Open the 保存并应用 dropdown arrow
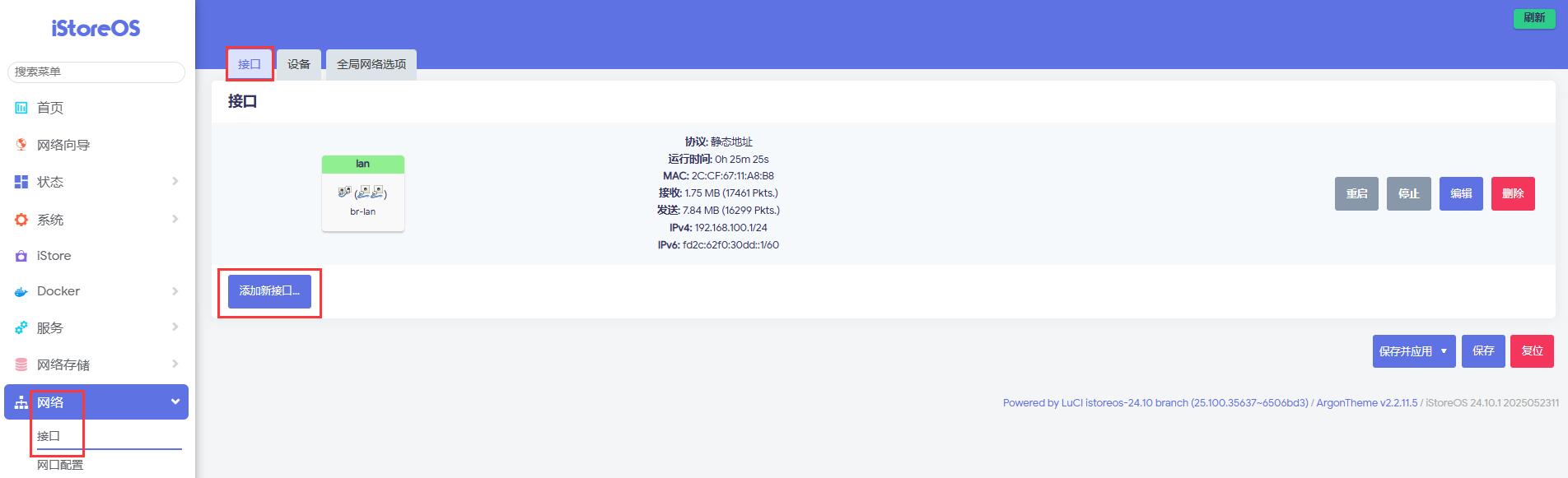The width and height of the screenshot is (1568, 478). 1444,350
